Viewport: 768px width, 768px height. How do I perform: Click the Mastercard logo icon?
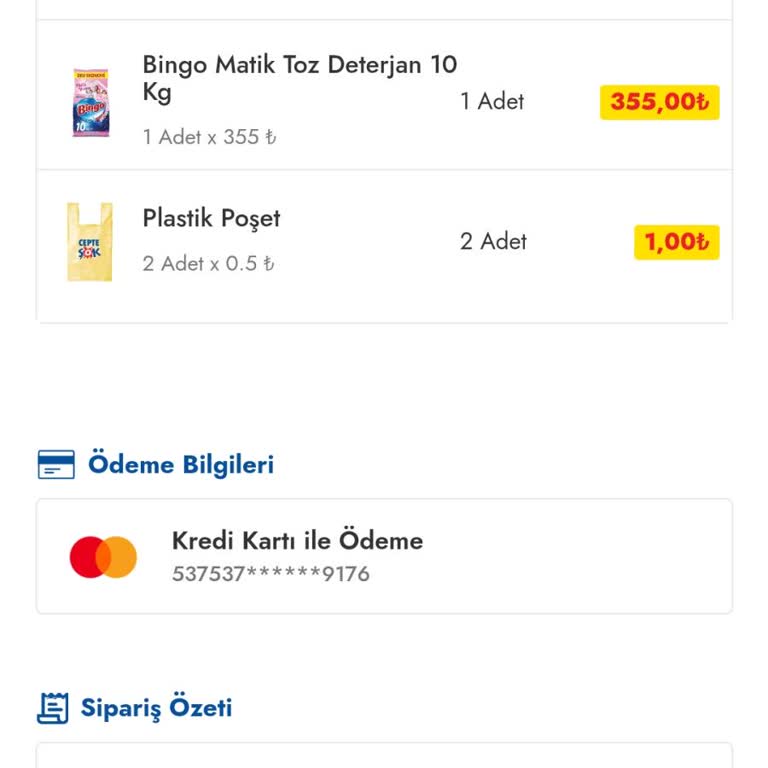point(103,557)
